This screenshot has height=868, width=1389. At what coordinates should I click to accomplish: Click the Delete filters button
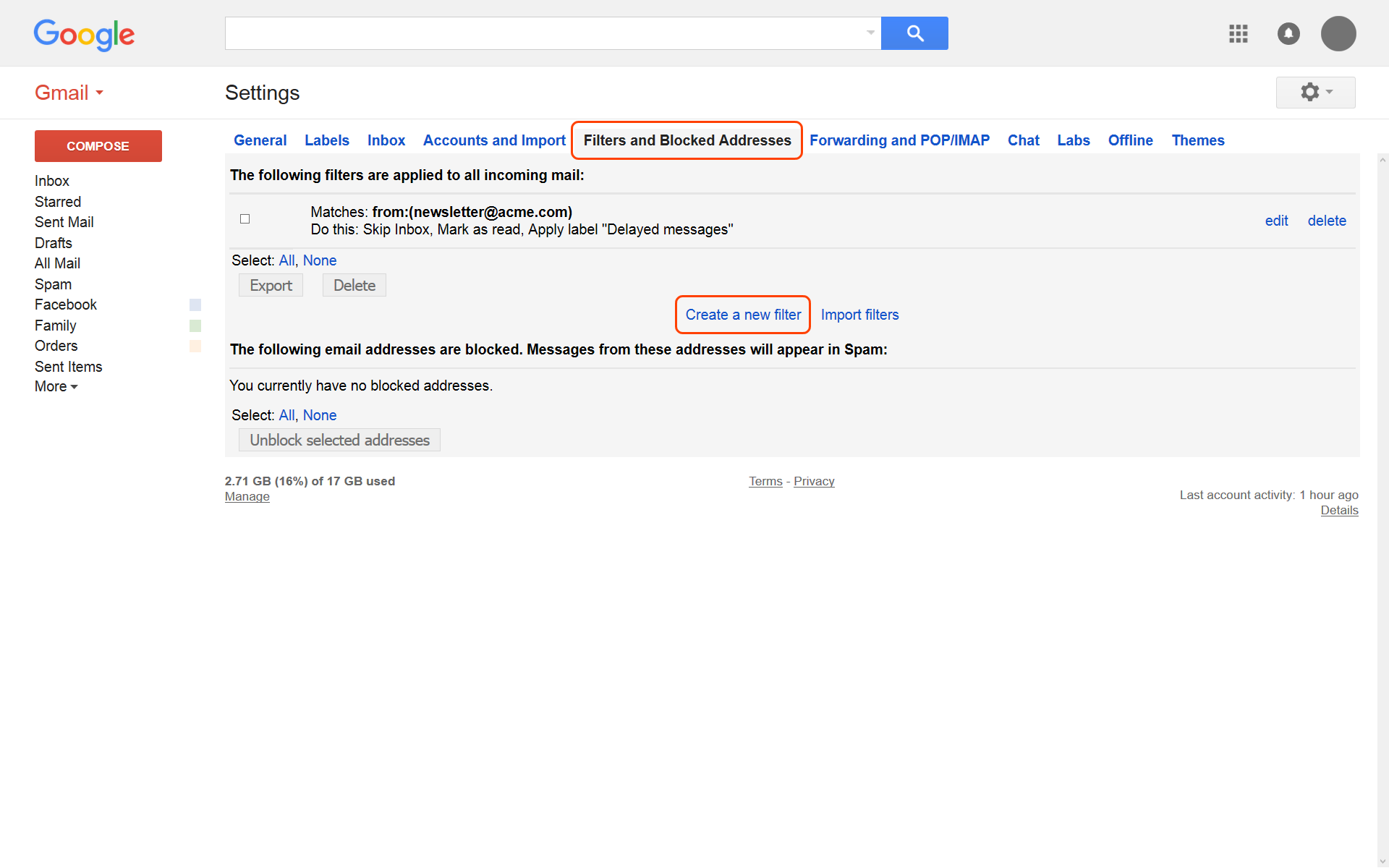(354, 285)
